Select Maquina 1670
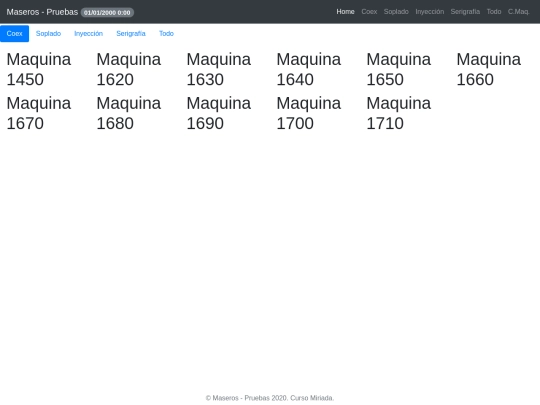The height and width of the screenshot is (405, 540). (x=39, y=113)
